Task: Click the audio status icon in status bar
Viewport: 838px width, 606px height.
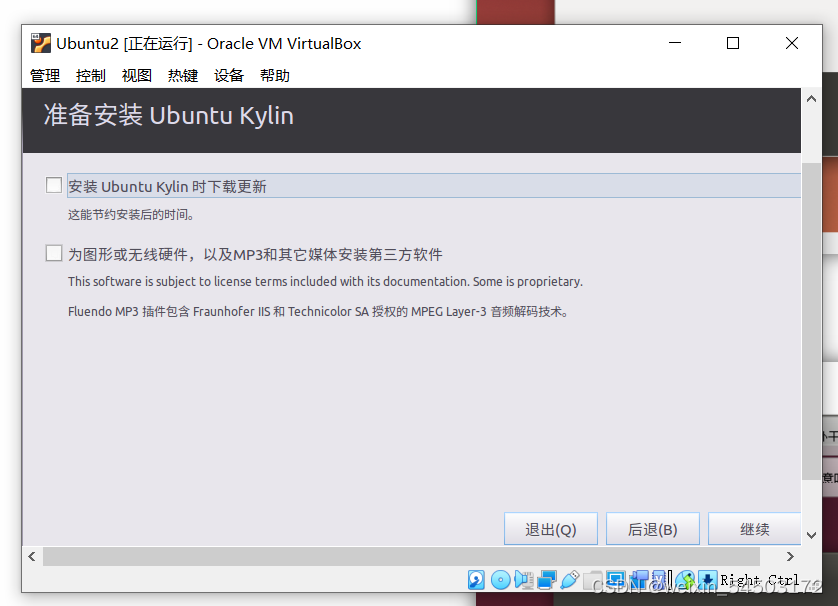Action: click(x=524, y=579)
